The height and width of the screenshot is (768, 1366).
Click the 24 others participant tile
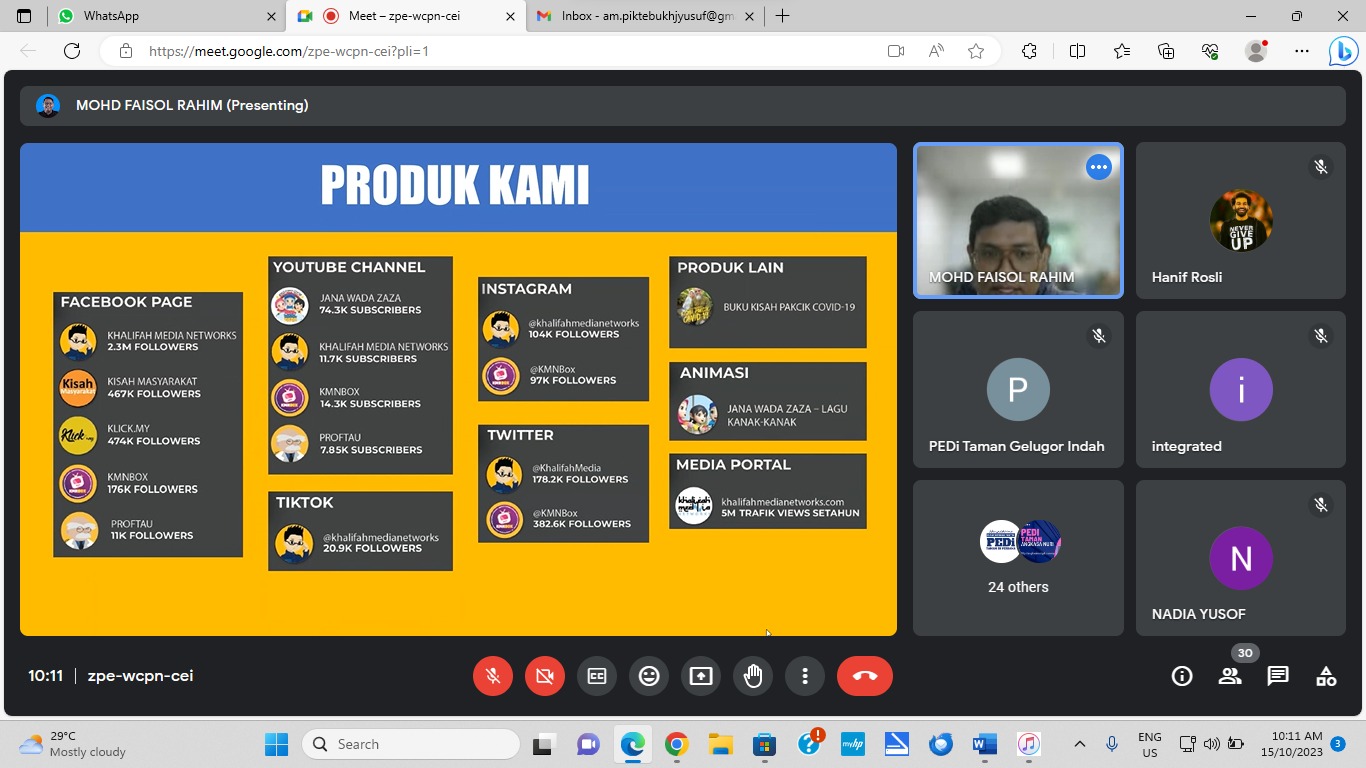(1018, 557)
